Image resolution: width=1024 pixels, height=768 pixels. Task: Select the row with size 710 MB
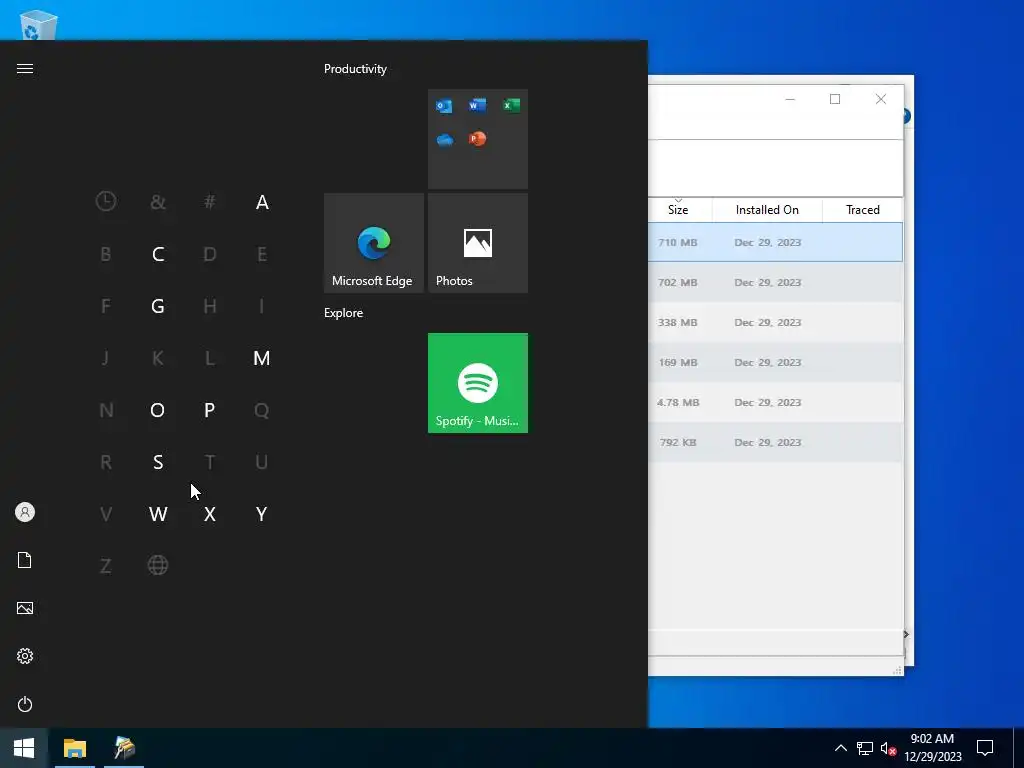coord(775,242)
